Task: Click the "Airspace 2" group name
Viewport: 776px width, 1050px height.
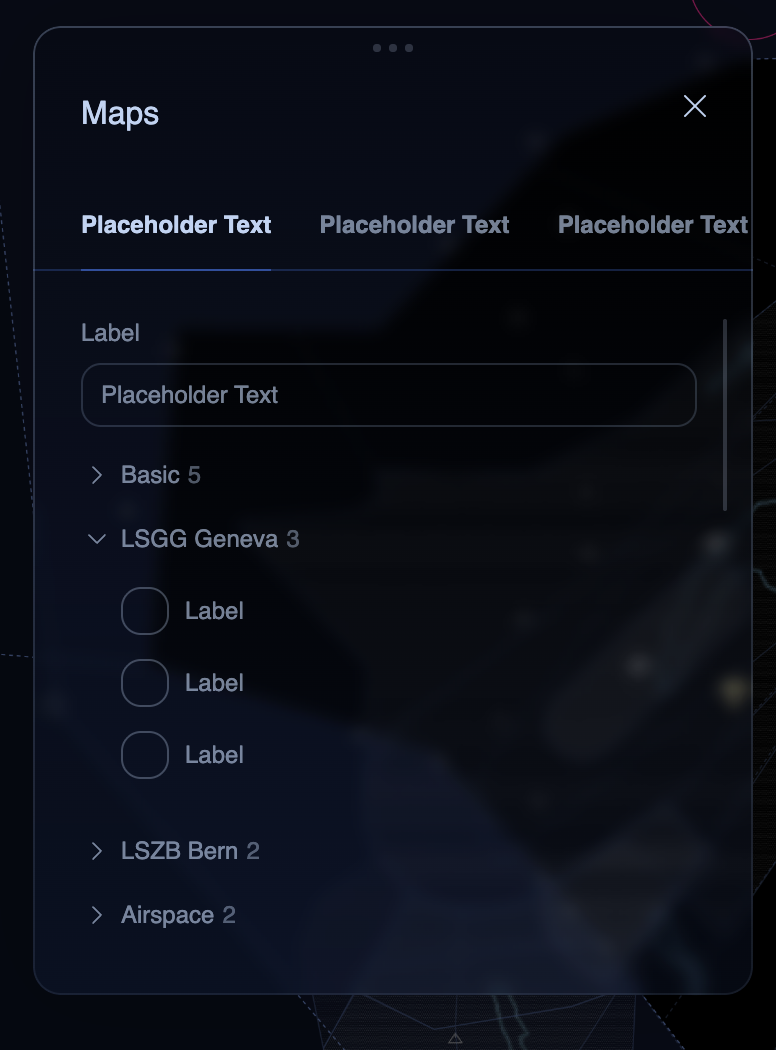Action: click(178, 915)
